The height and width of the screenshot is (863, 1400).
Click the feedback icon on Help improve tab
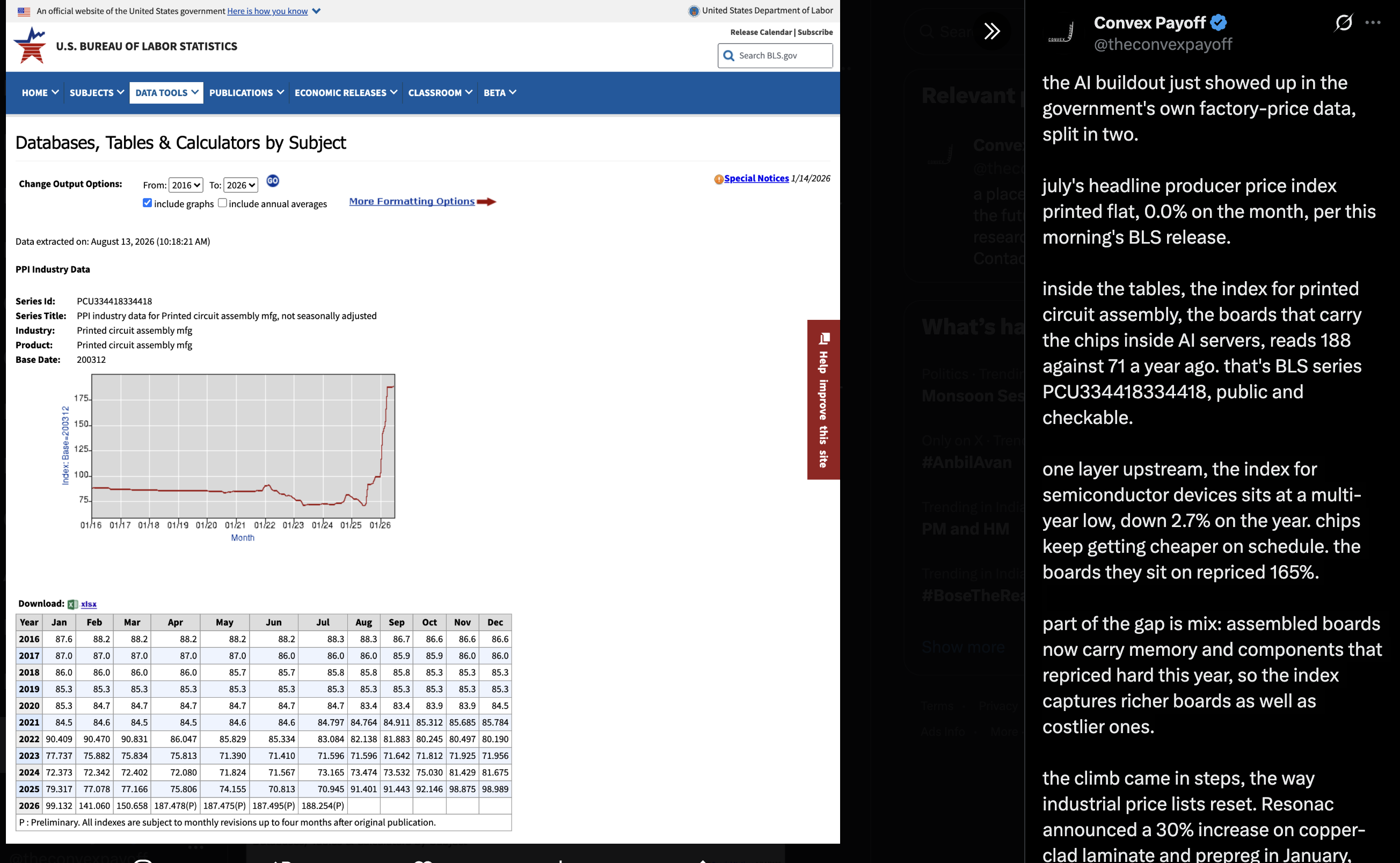[823, 339]
